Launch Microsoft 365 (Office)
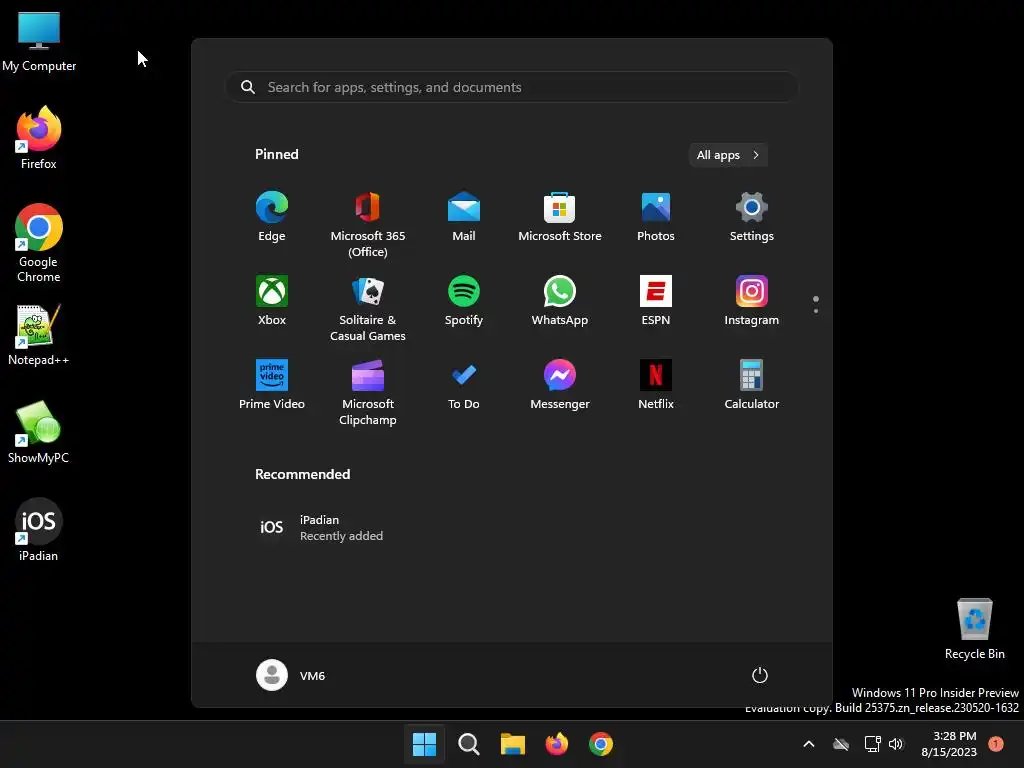Image resolution: width=1024 pixels, height=768 pixels. point(368,225)
